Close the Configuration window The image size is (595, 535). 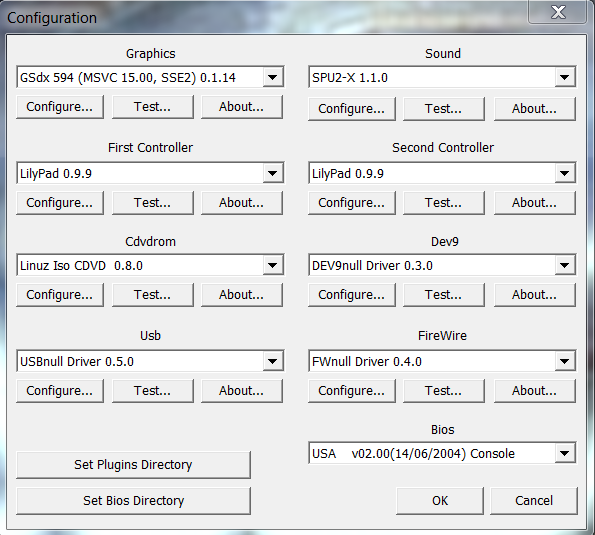558,12
